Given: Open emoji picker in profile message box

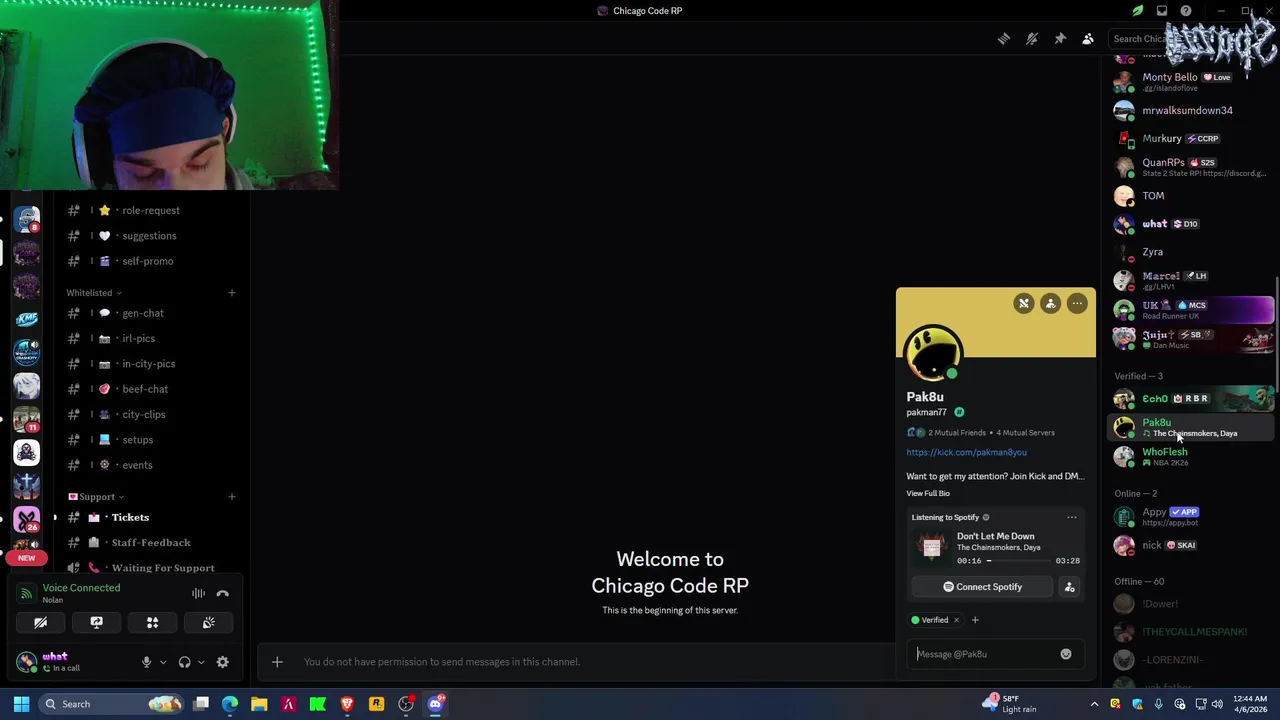Looking at the screenshot, I should (x=1066, y=654).
